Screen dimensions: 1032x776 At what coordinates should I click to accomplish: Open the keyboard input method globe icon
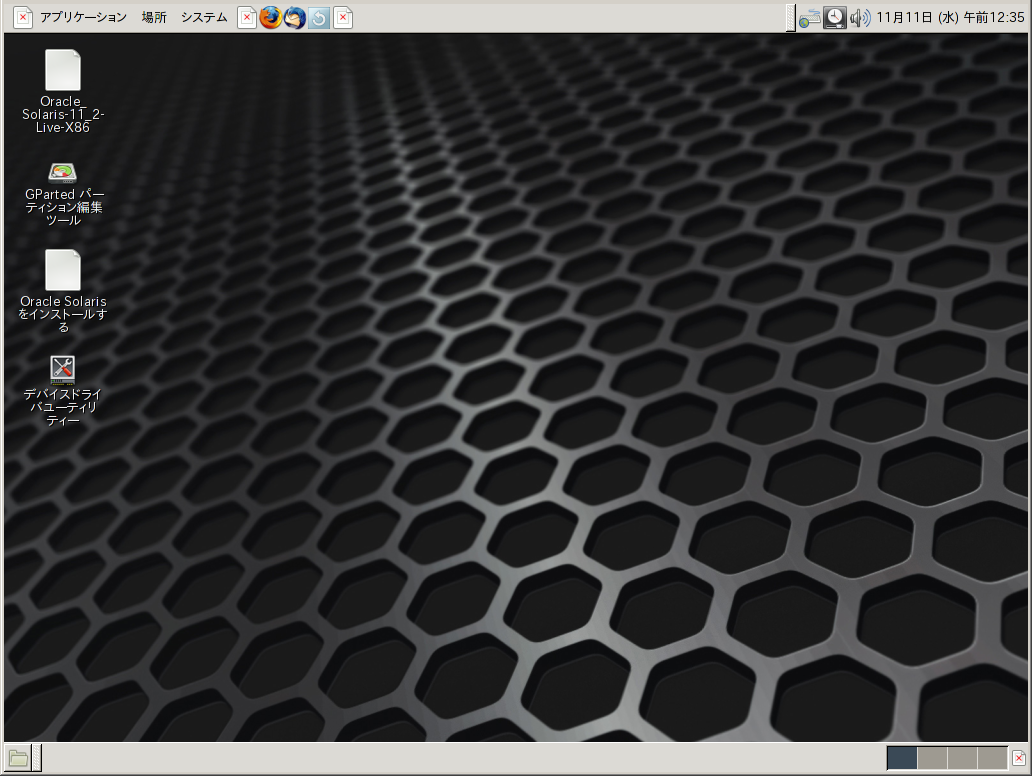point(810,18)
